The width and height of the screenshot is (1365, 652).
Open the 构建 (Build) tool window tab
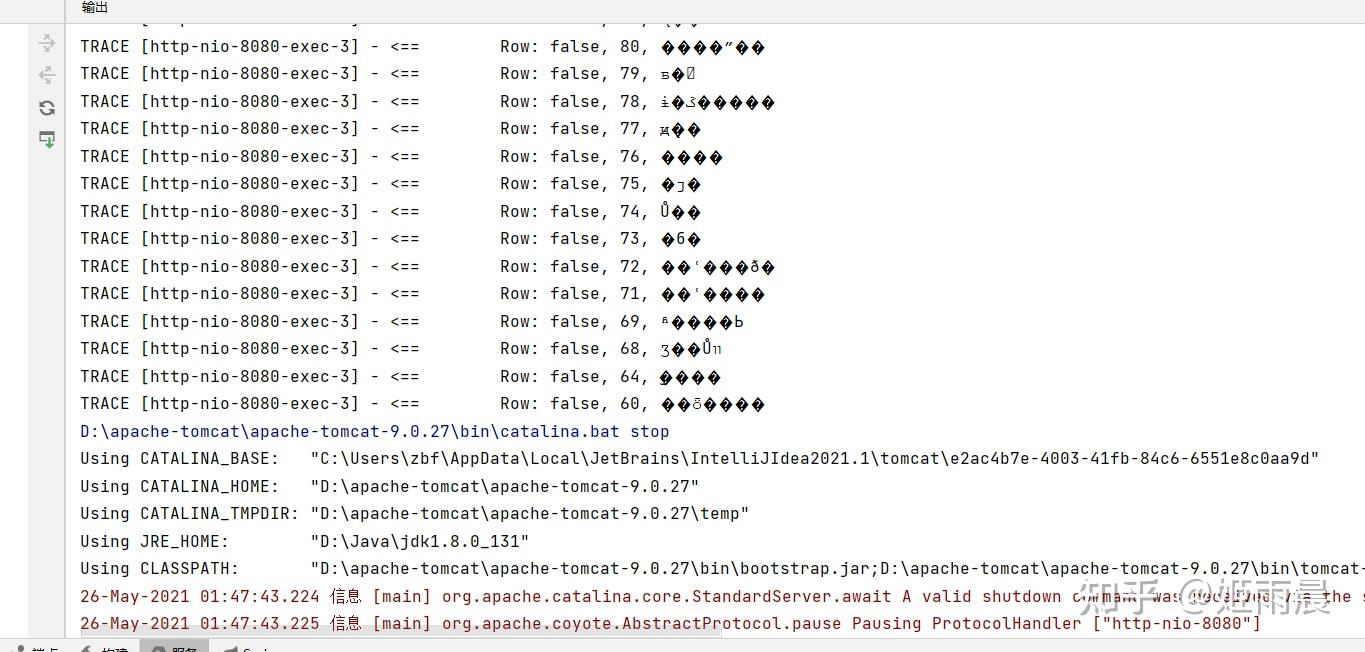point(110,648)
